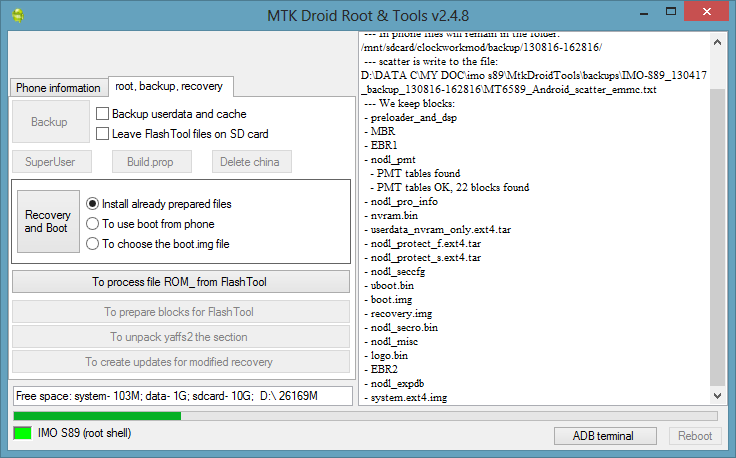Click the log scrollbar down arrow
736x458 pixels.
tap(717, 396)
